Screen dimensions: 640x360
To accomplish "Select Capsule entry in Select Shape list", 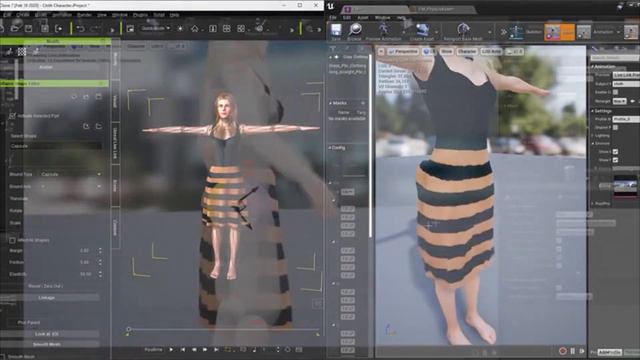I will 56,146.
